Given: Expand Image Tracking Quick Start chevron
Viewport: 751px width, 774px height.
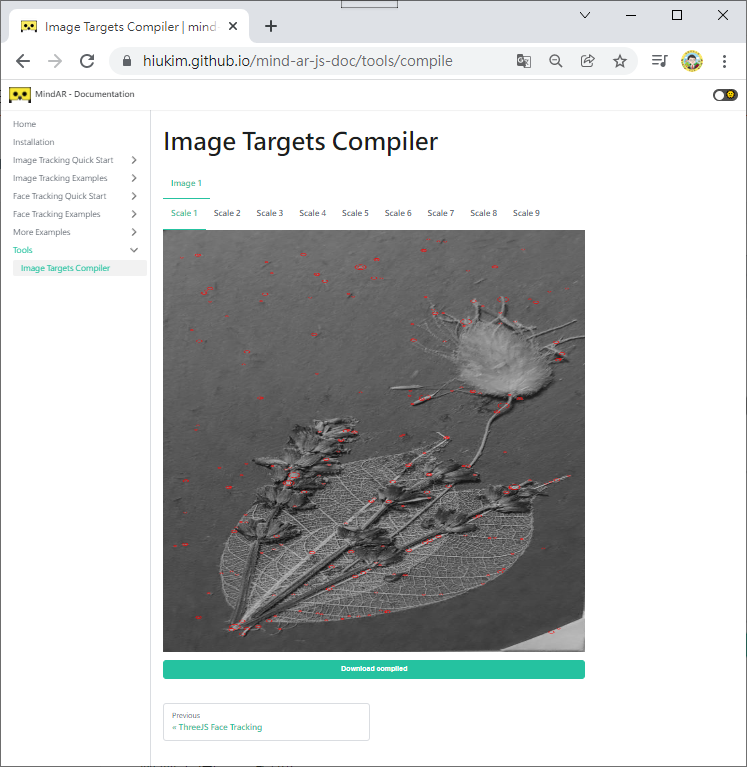Looking at the screenshot, I should coord(134,160).
